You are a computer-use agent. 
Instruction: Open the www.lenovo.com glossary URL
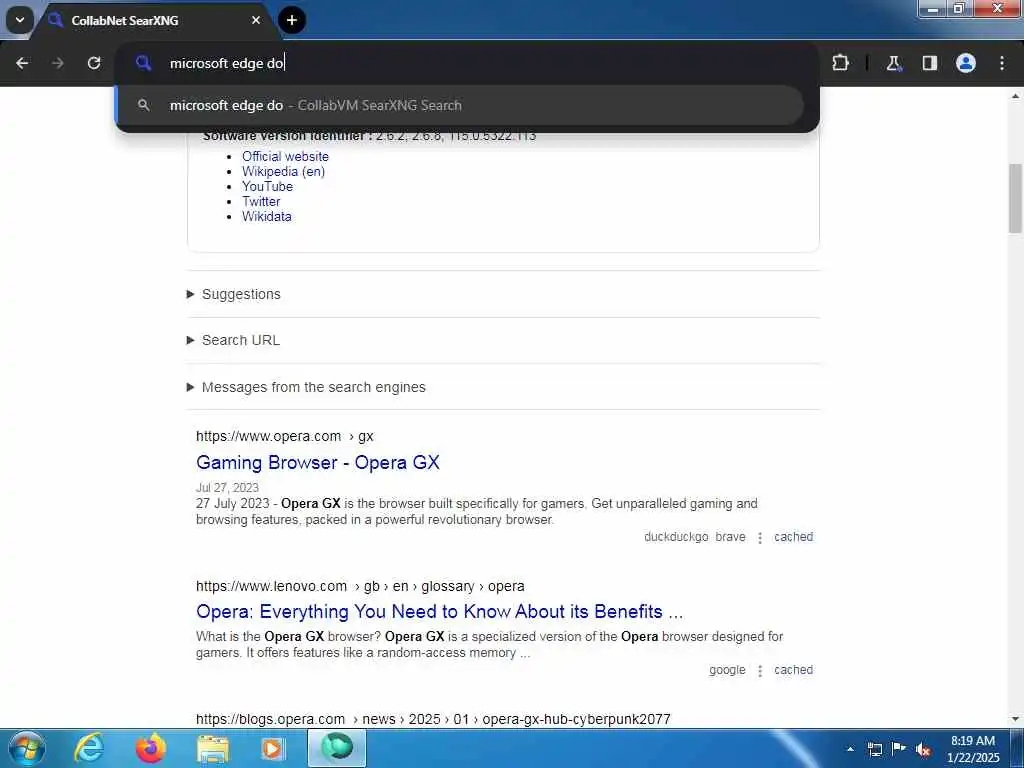(360, 586)
